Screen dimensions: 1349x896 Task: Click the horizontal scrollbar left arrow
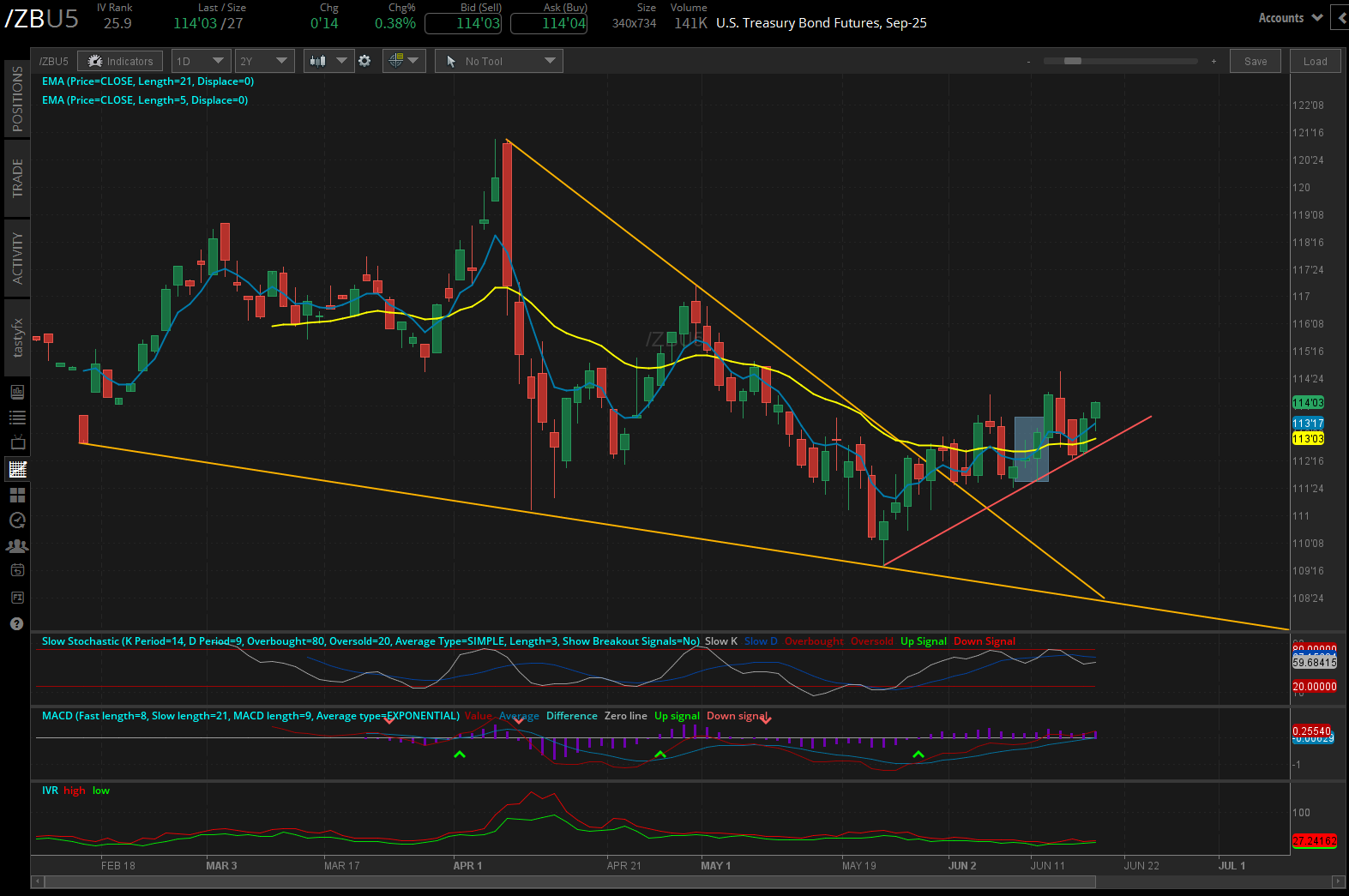coord(37,881)
